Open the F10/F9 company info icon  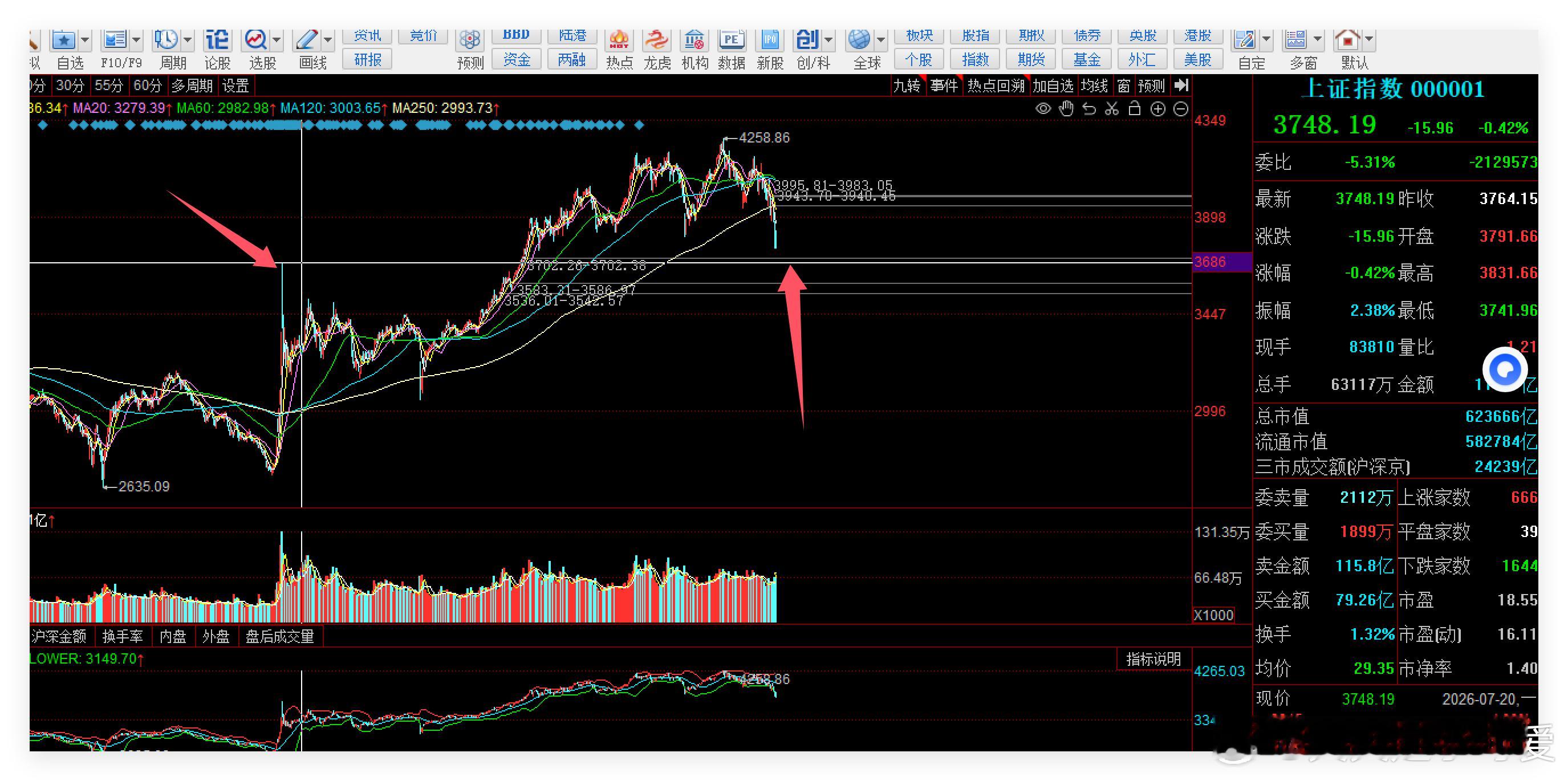[115, 41]
